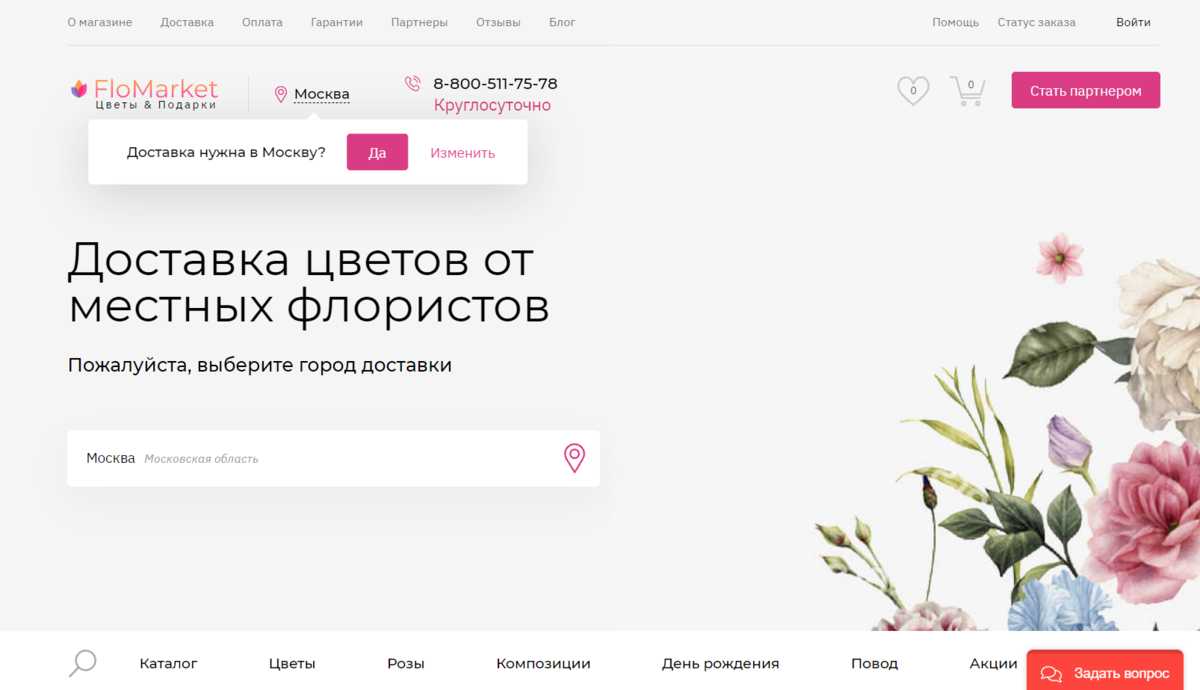The width and height of the screenshot is (1200, 690).
Task: Click the pink location pin in city input
Action: tap(574, 458)
